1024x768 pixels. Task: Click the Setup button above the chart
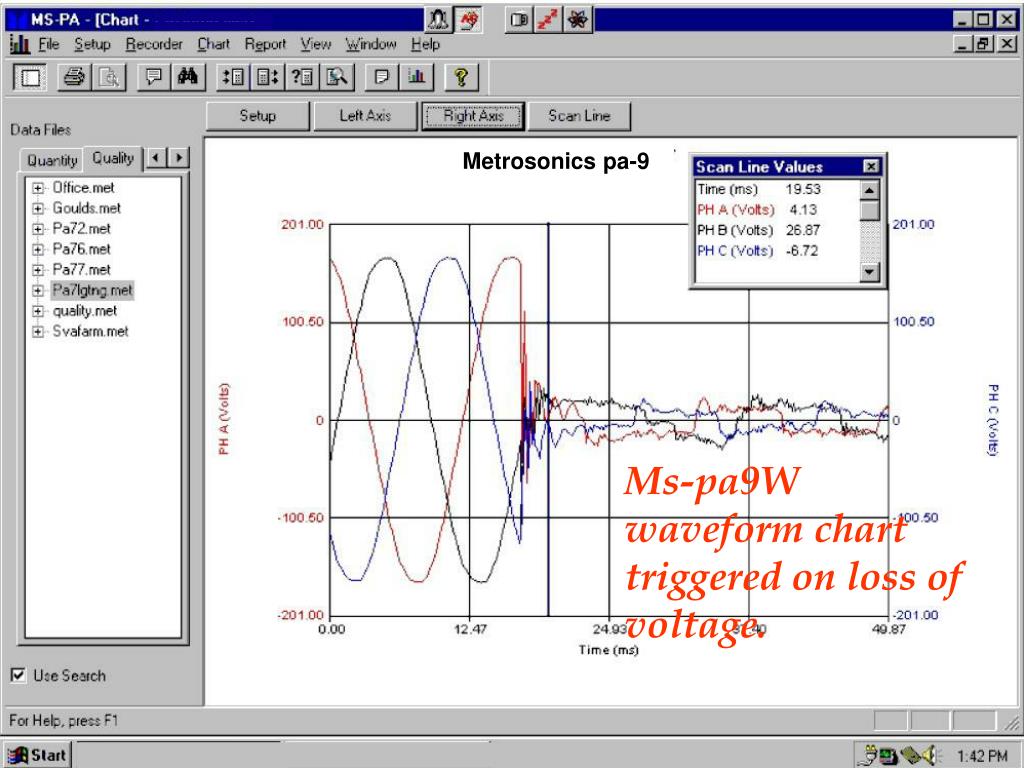coord(257,116)
